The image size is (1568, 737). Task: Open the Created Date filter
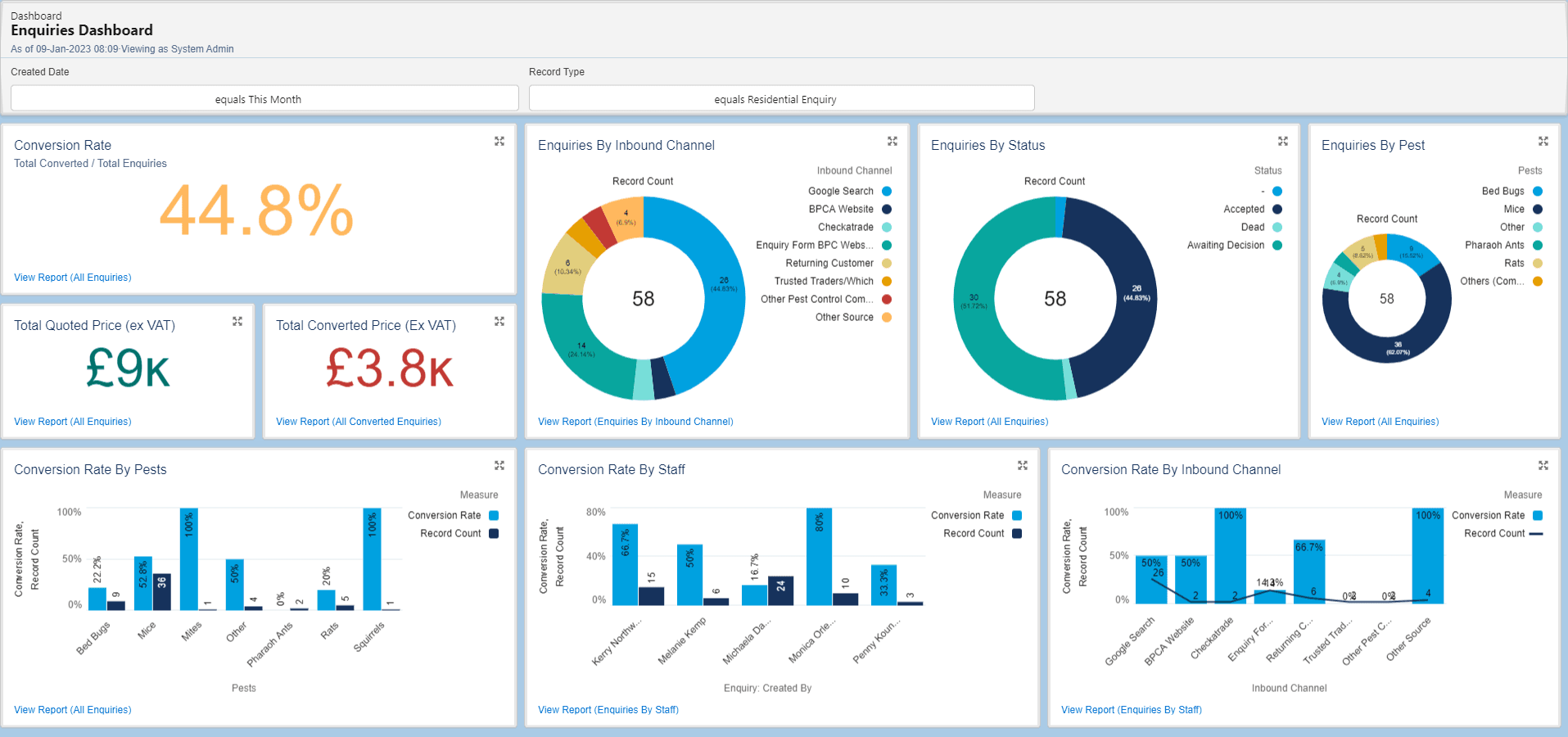pyautogui.click(x=264, y=98)
